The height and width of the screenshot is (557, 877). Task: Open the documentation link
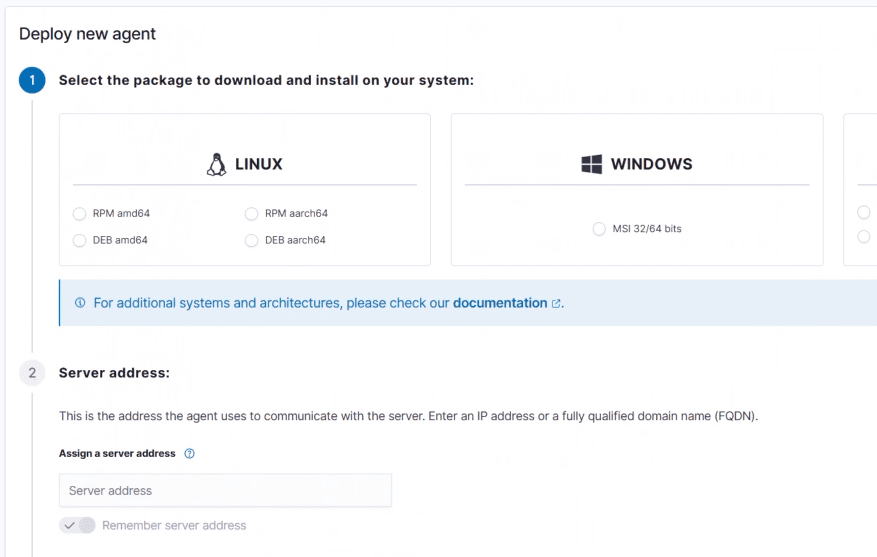pyautogui.click(x=500, y=303)
